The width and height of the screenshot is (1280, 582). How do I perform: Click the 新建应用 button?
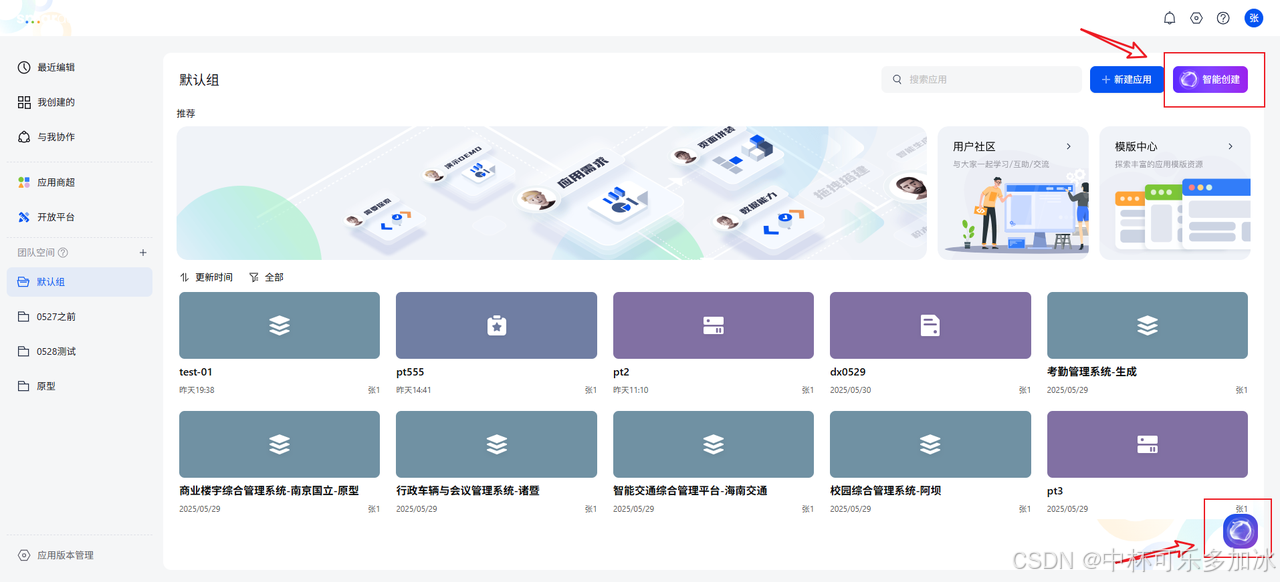(x=1127, y=80)
